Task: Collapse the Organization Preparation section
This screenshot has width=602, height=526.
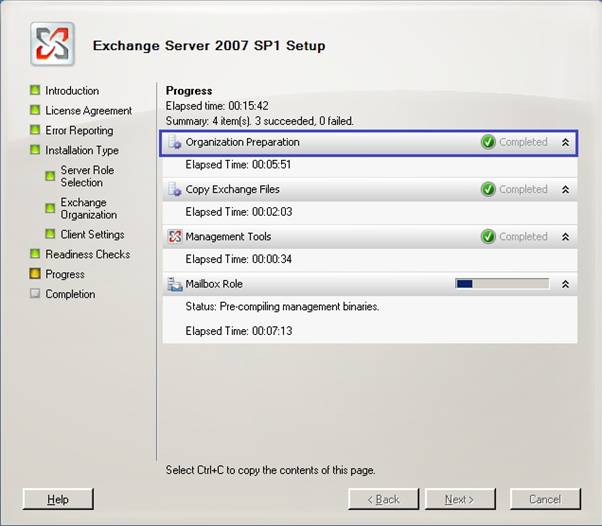Action: 565,142
